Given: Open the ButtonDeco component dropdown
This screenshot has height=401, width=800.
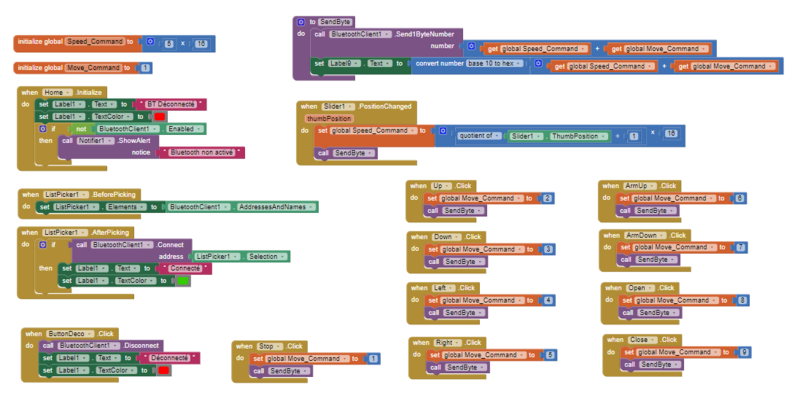Looking at the screenshot, I should click(88, 333).
